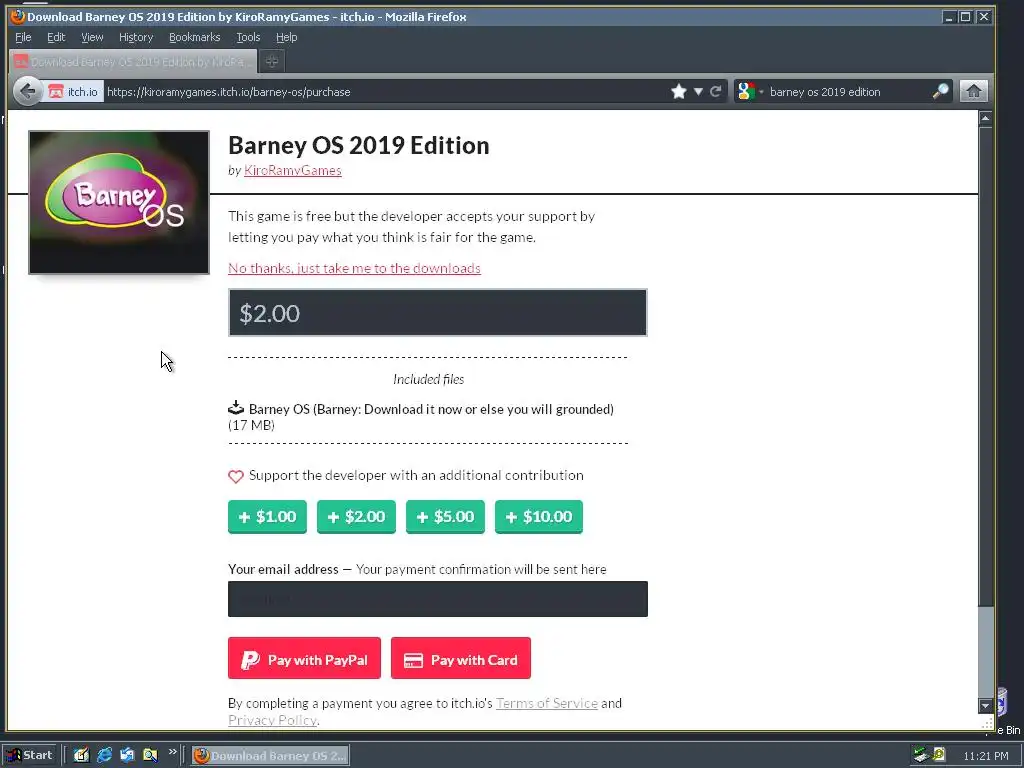
Task: Open the Firefox home page button
Action: coord(973,91)
